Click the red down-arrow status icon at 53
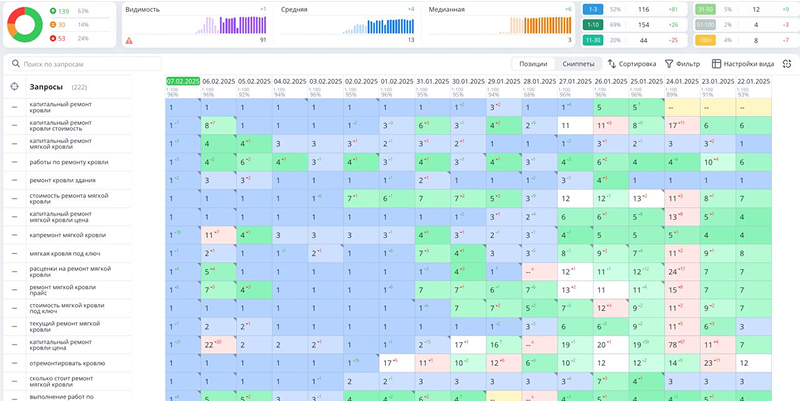This screenshot has width=800, height=401. [x=53, y=38]
